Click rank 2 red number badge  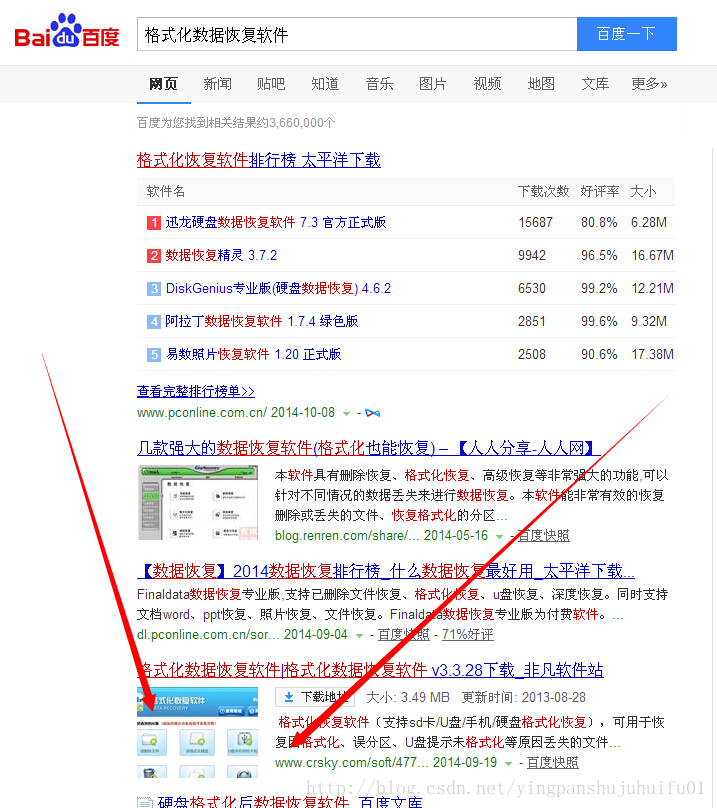point(154,256)
